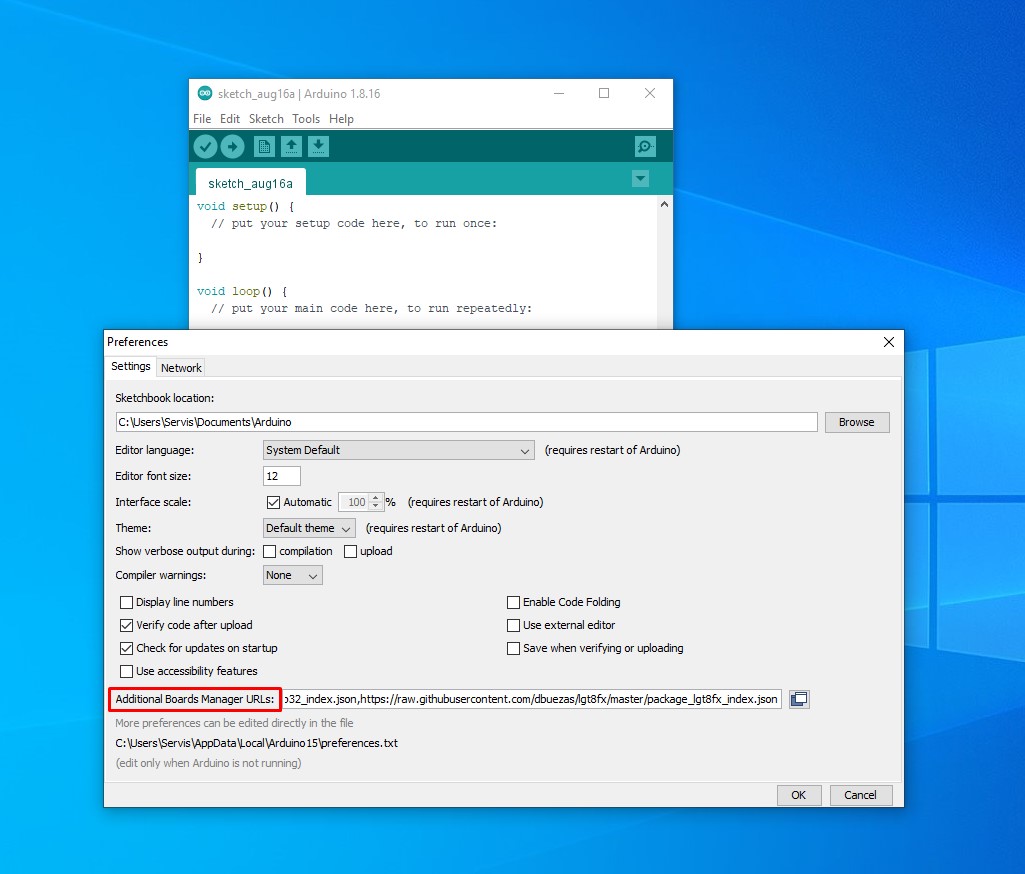1025x874 pixels.
Task: Click the Save sketch down-arrow icon
Action: pos(318,147)
